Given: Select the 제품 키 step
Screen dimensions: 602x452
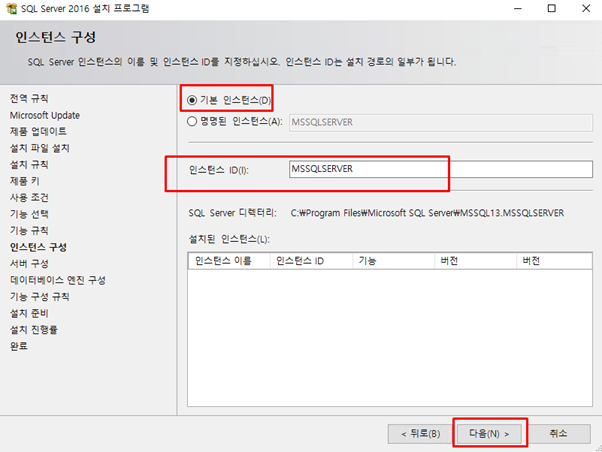Looking at the screenshot, I should pos(25,181).
